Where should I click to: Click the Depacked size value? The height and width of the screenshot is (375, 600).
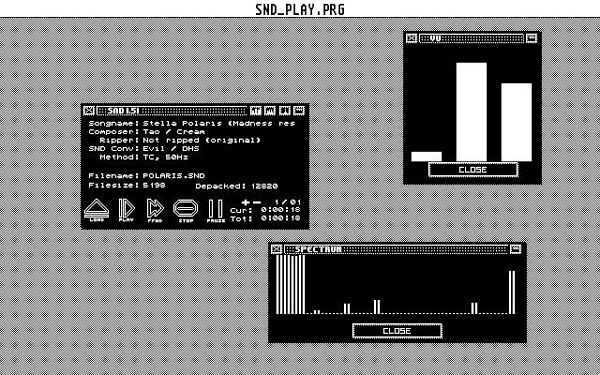[x=265, y=186]
